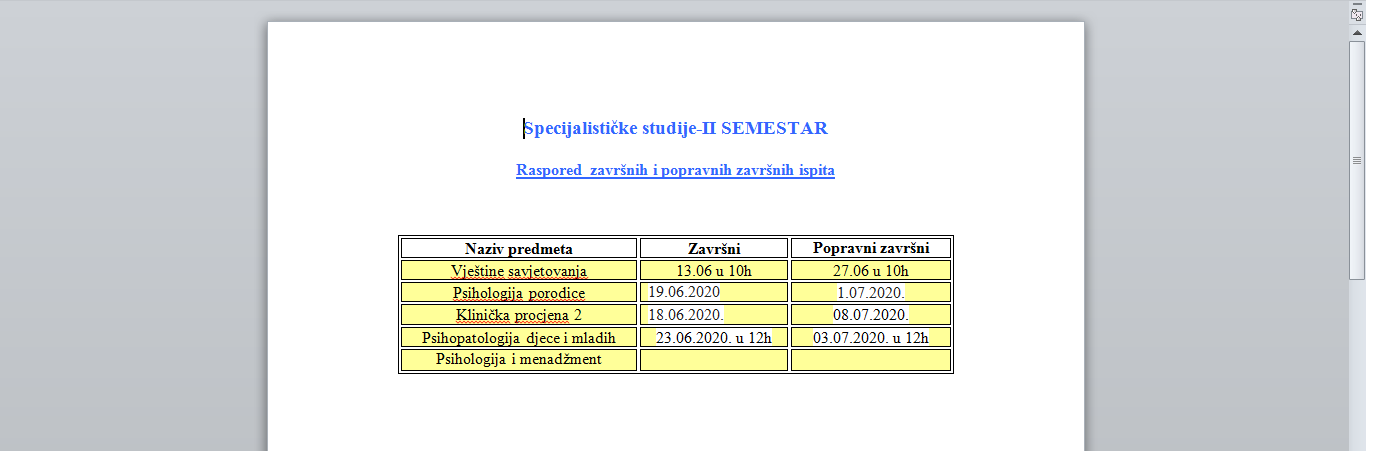Click 'Raspored završnih i popravnih završnih ispita' link
The width and height of the screenshot is (1388, 451).
point(675,170)
